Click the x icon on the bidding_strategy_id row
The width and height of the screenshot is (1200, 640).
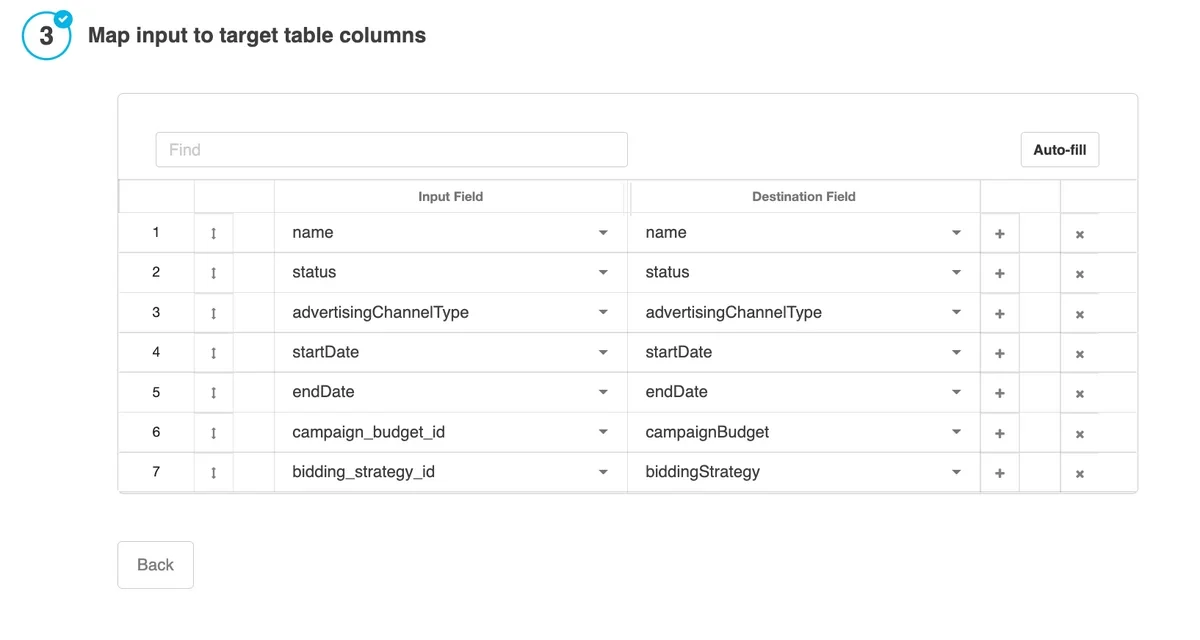pos(1080,472)
